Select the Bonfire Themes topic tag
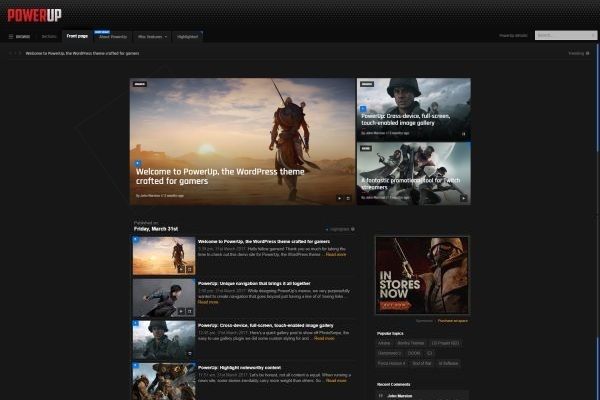600x400 pixels. click(411, 343)
